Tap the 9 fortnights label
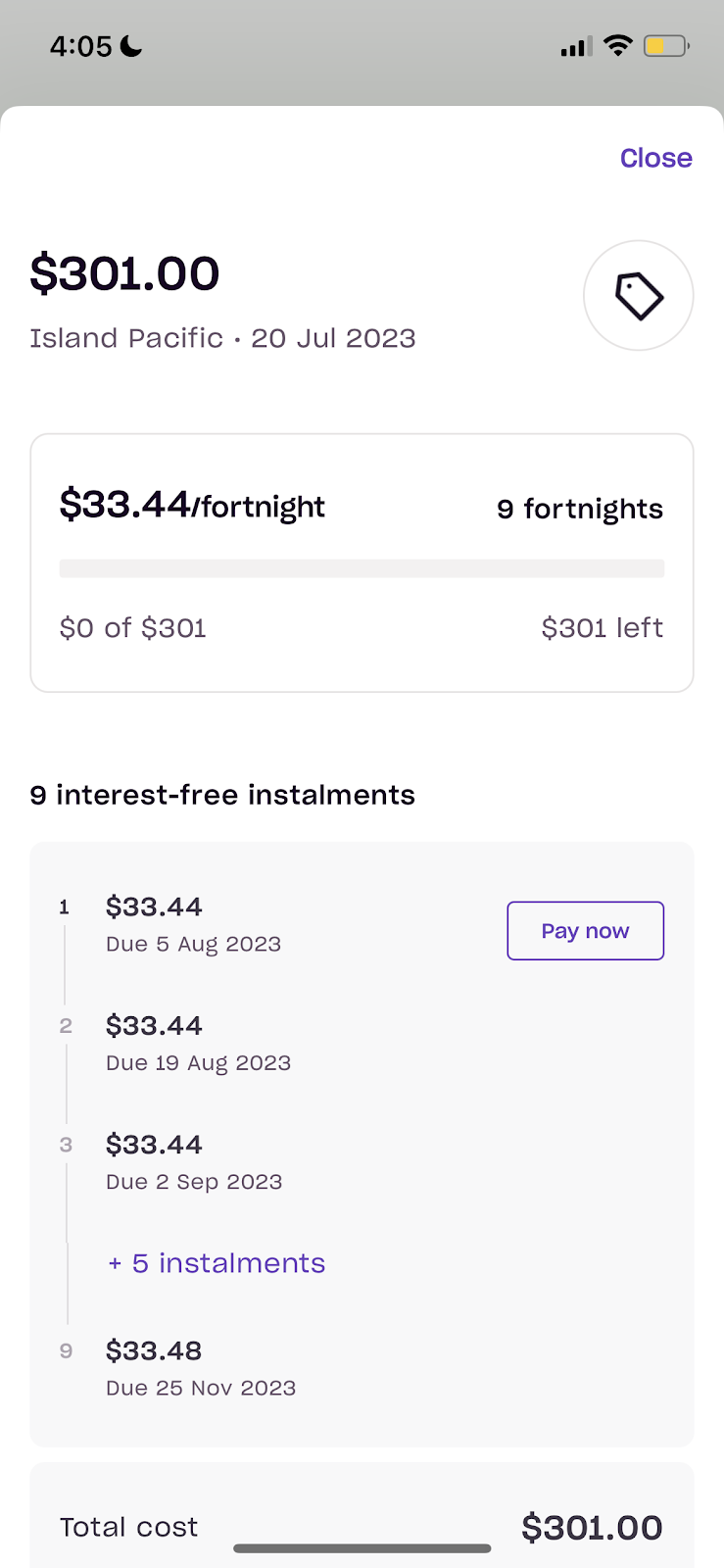The height and width of the screenshot is (1568, 724). (x=580, y=509)
